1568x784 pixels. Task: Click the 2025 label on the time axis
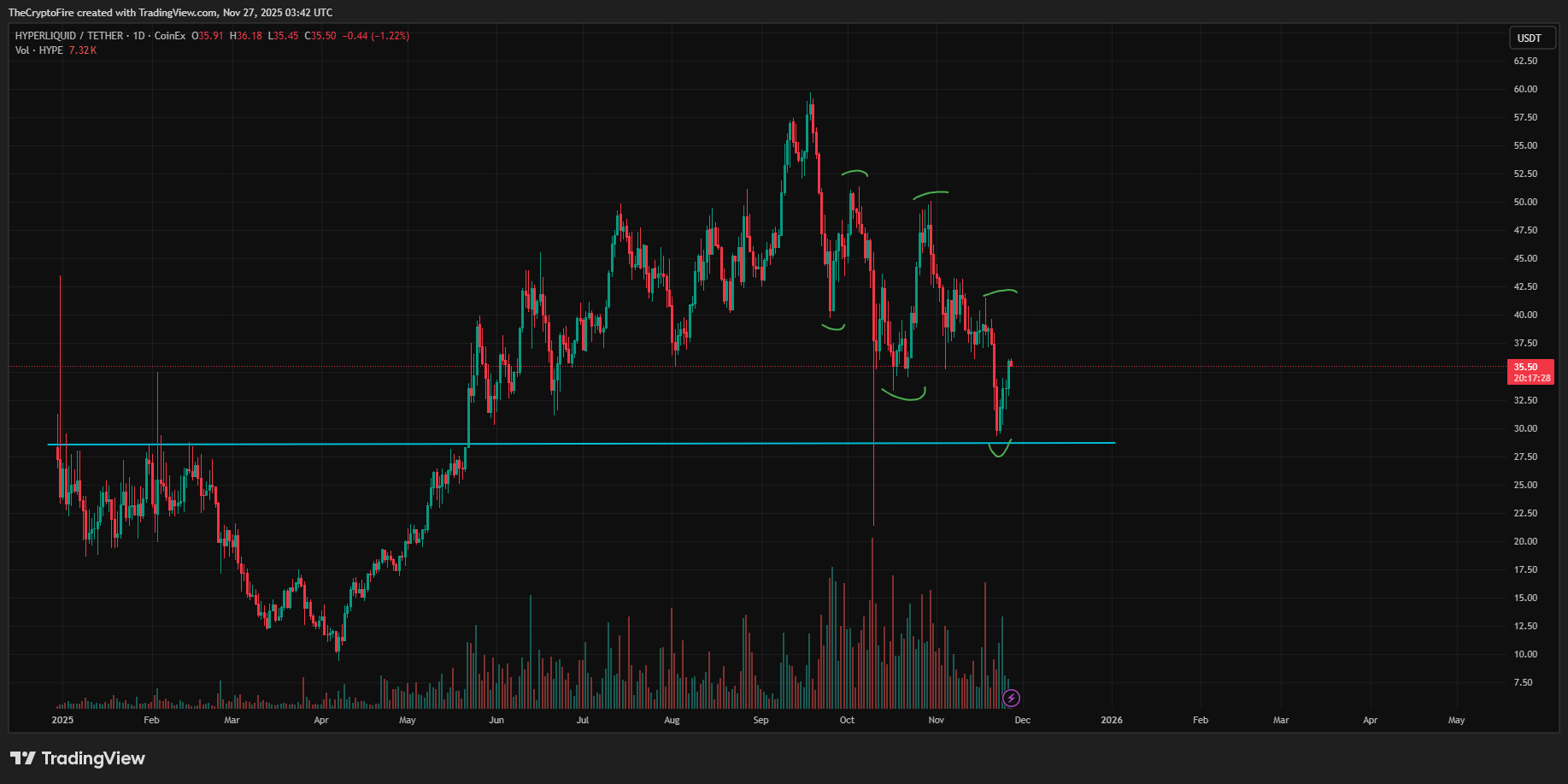click(61, 720)
